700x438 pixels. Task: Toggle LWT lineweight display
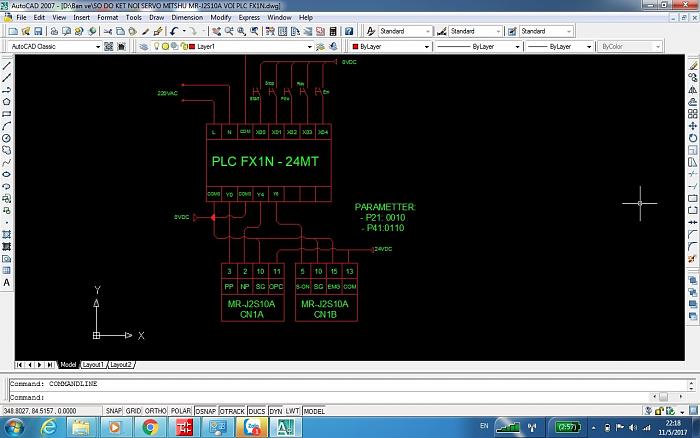point(292,411)
